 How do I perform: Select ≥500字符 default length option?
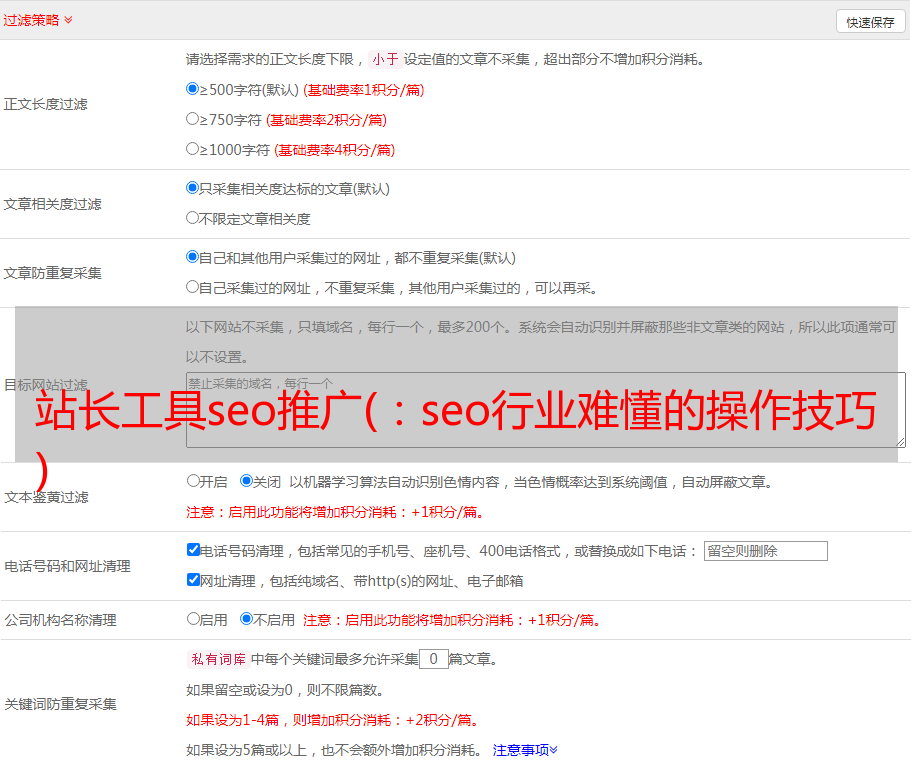pyautogui.click(x=193, y=89)
